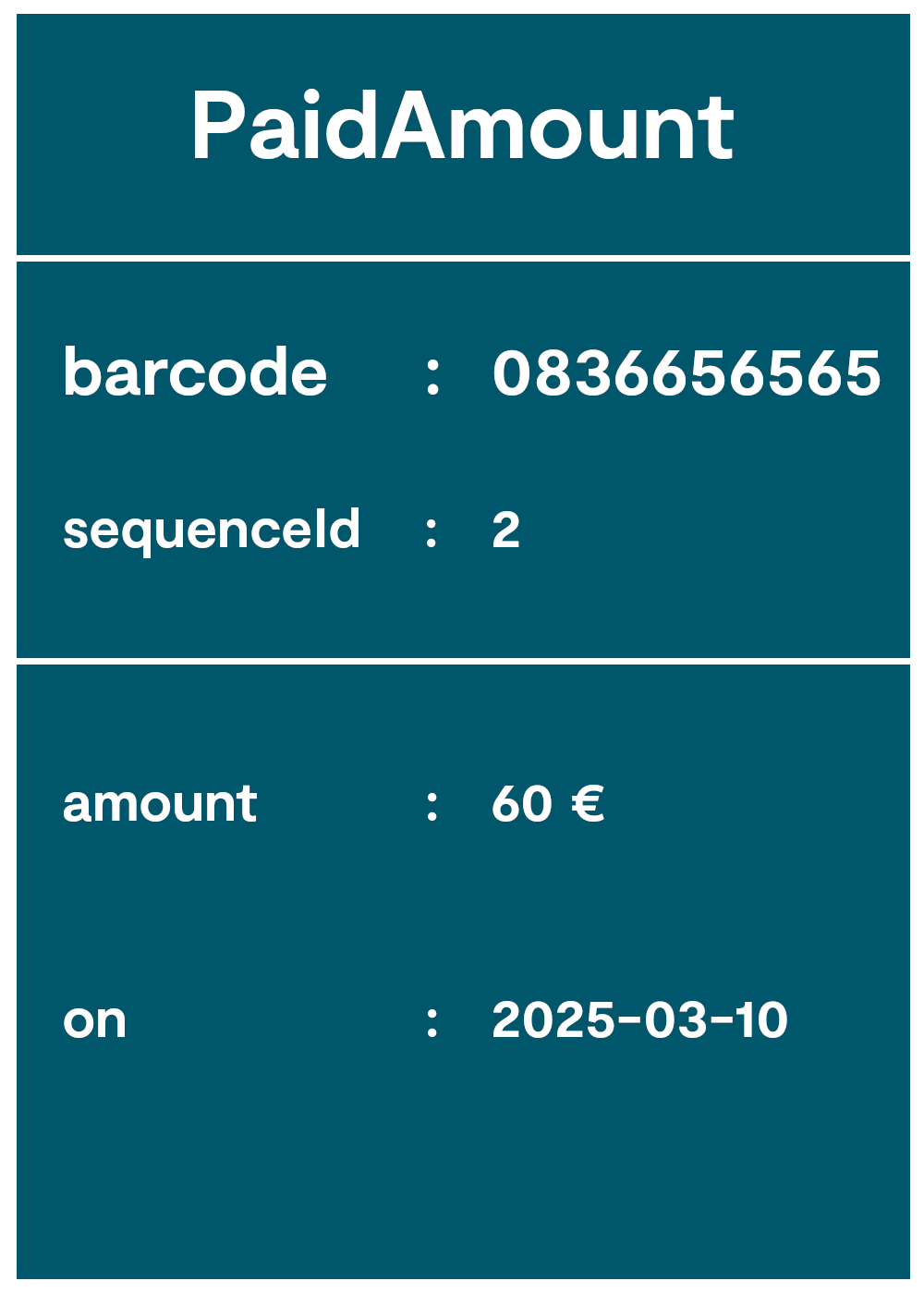Click empty space below the on row

coord(462,1165)
